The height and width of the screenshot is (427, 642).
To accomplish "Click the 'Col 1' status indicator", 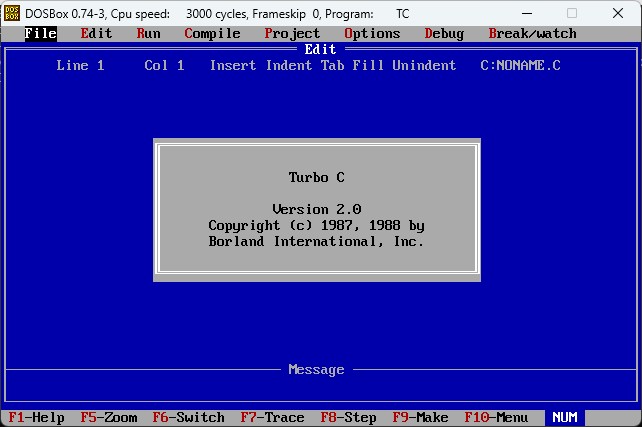I will (x=165, y=66).
